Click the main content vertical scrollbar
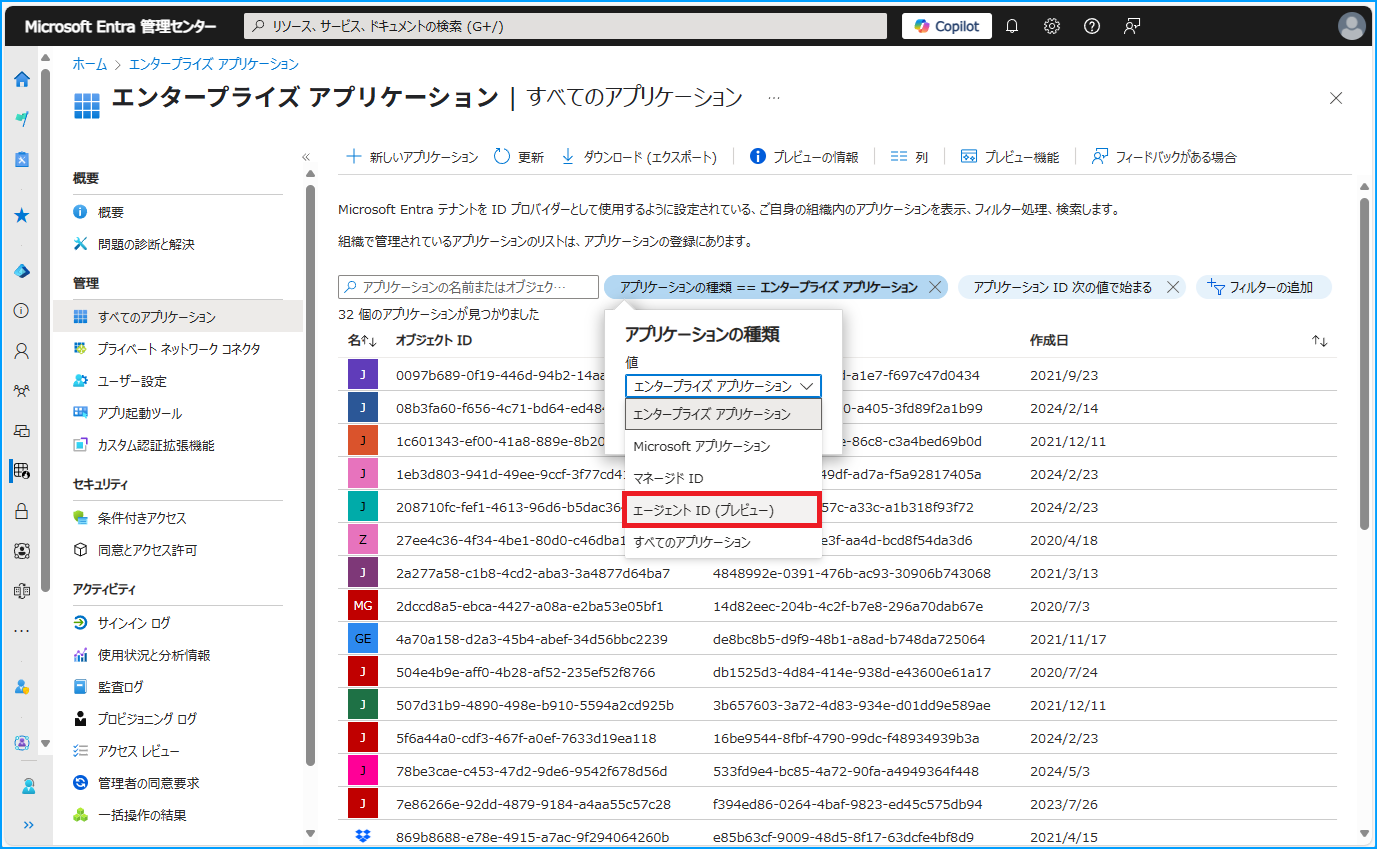 1364,363
